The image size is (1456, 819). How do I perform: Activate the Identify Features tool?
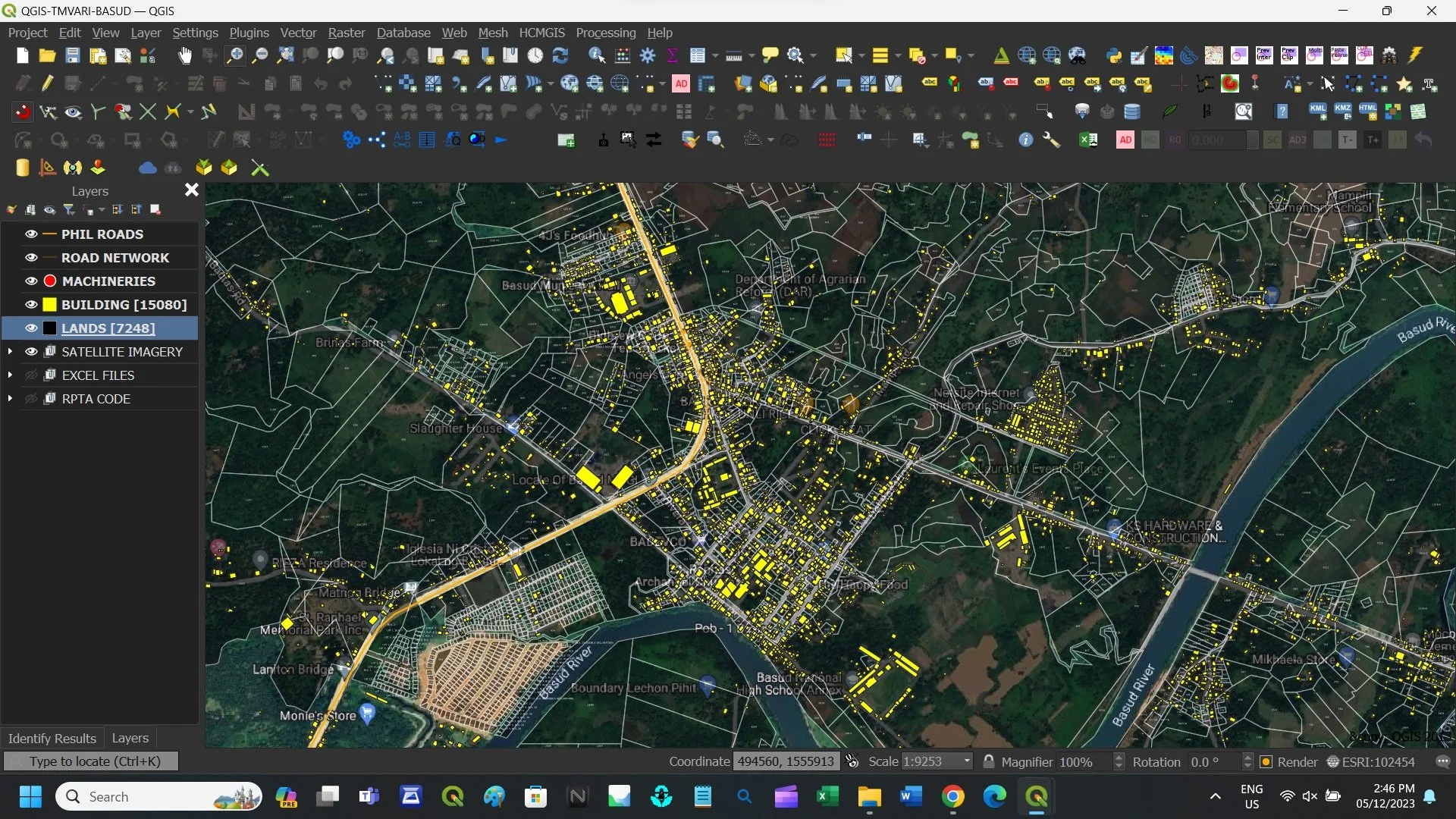[x=597, y=55]
